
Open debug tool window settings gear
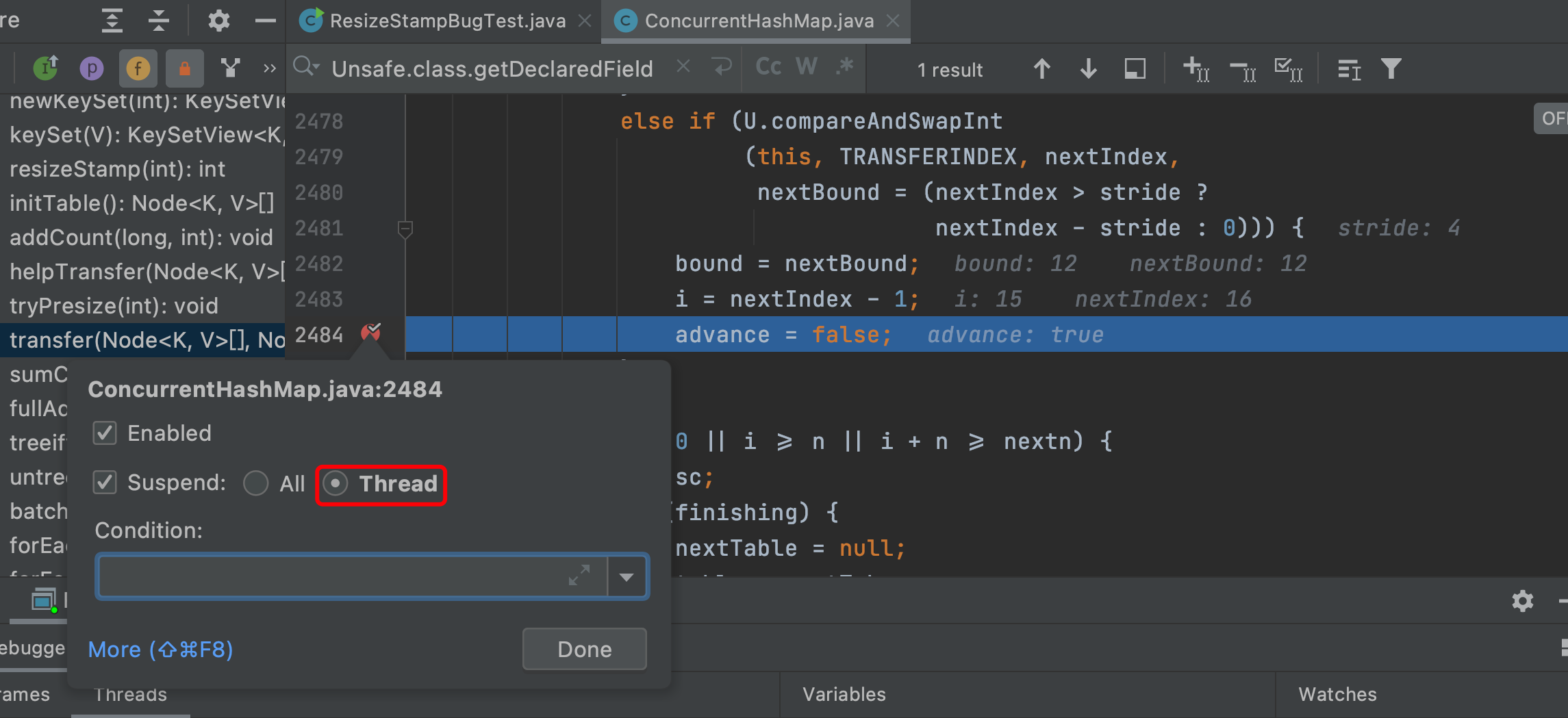click(1522, 601)
